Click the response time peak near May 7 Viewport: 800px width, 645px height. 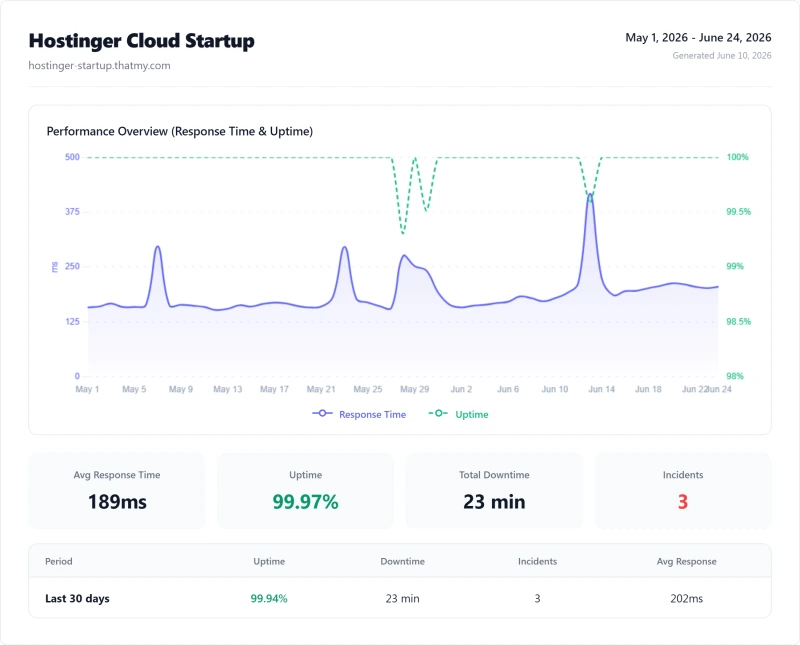pos(158,247)
